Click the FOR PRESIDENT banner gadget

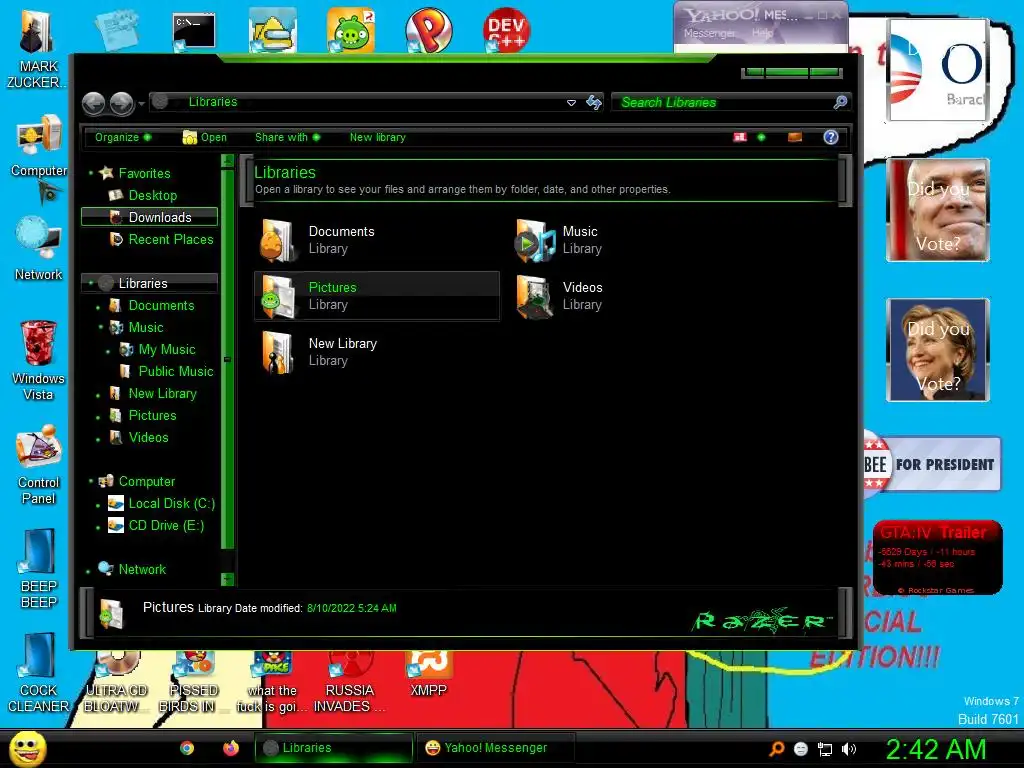932,464
